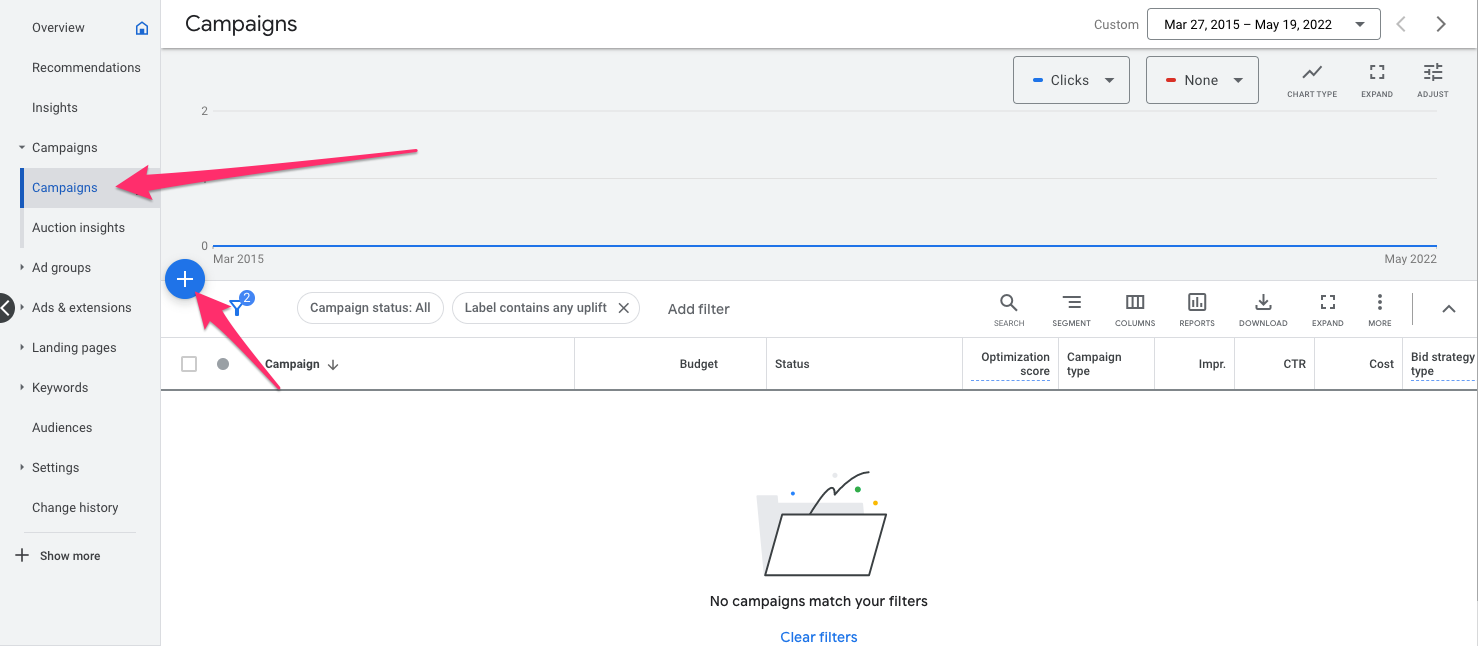Click the Clear filters link

coord(819,637)
